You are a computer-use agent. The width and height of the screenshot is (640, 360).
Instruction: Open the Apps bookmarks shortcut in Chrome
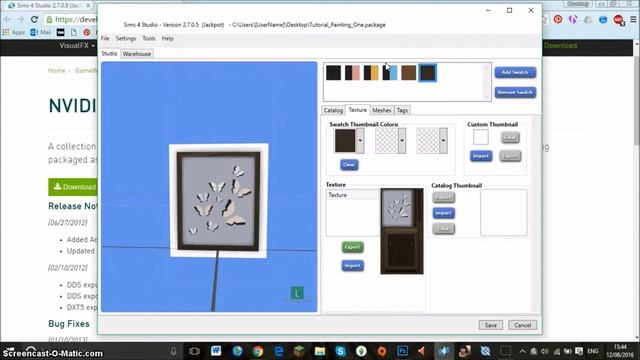click(13, 32)
